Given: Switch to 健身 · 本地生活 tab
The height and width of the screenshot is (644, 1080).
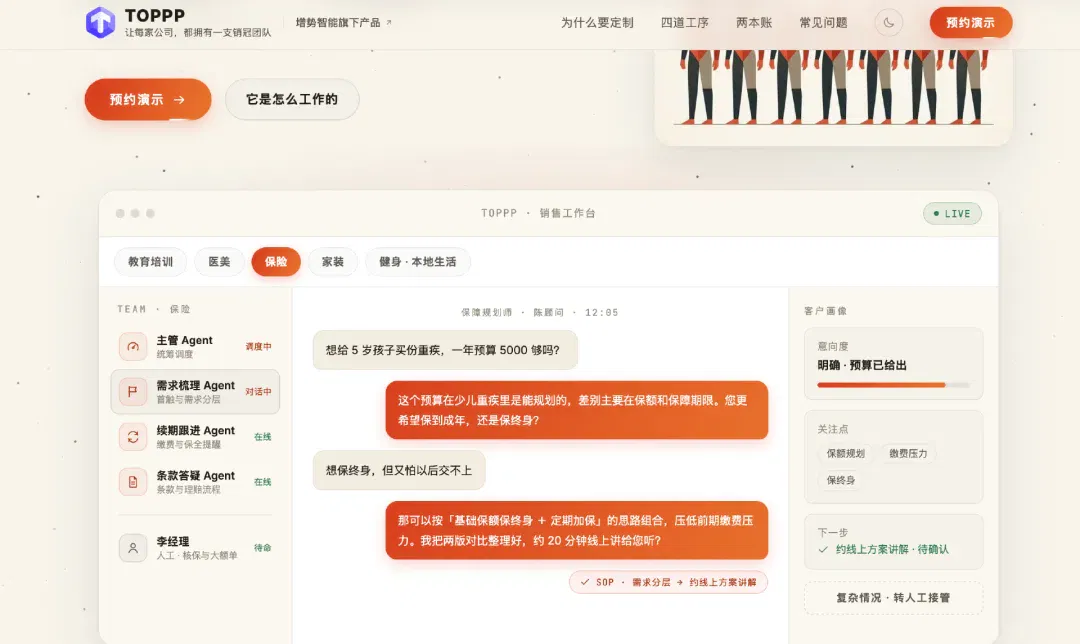Looking at the screenshot, I should click(417, 262).
